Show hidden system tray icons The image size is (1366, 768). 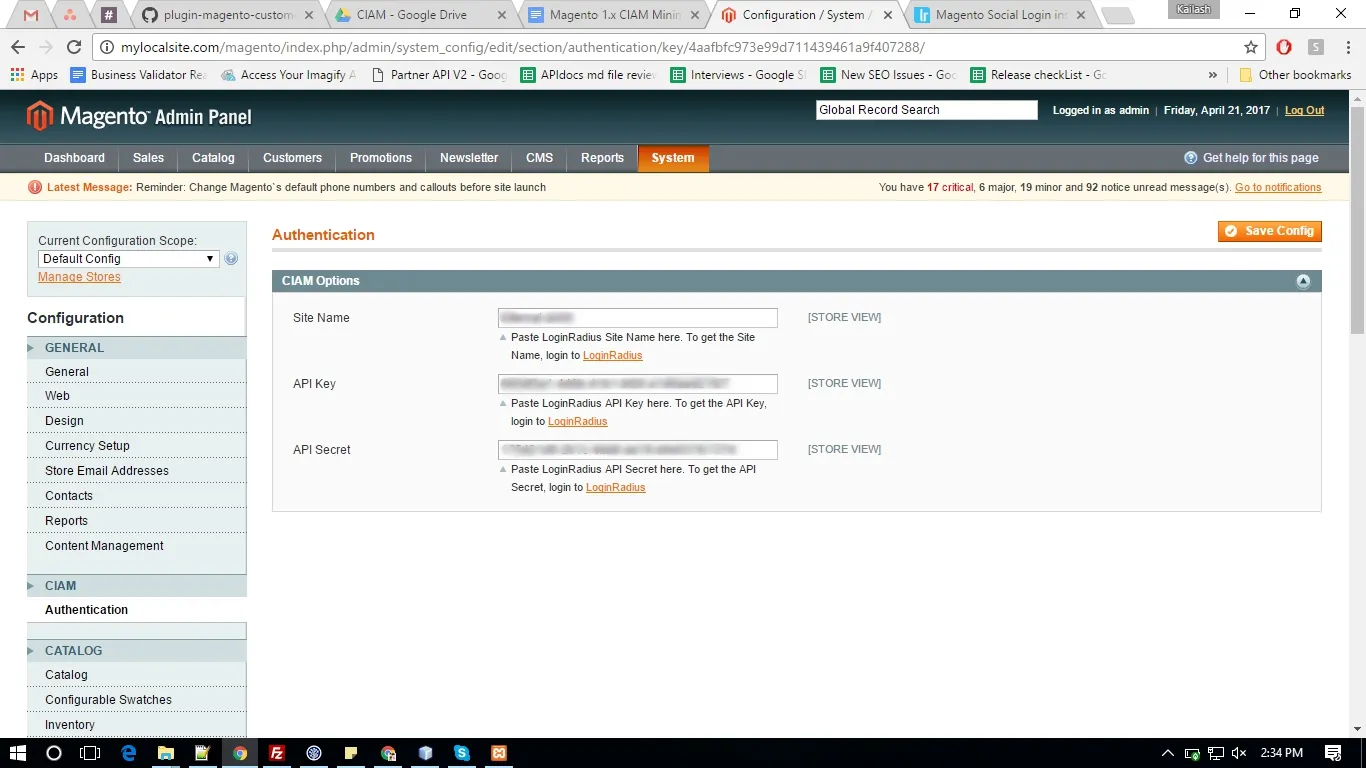point(1167,753)
